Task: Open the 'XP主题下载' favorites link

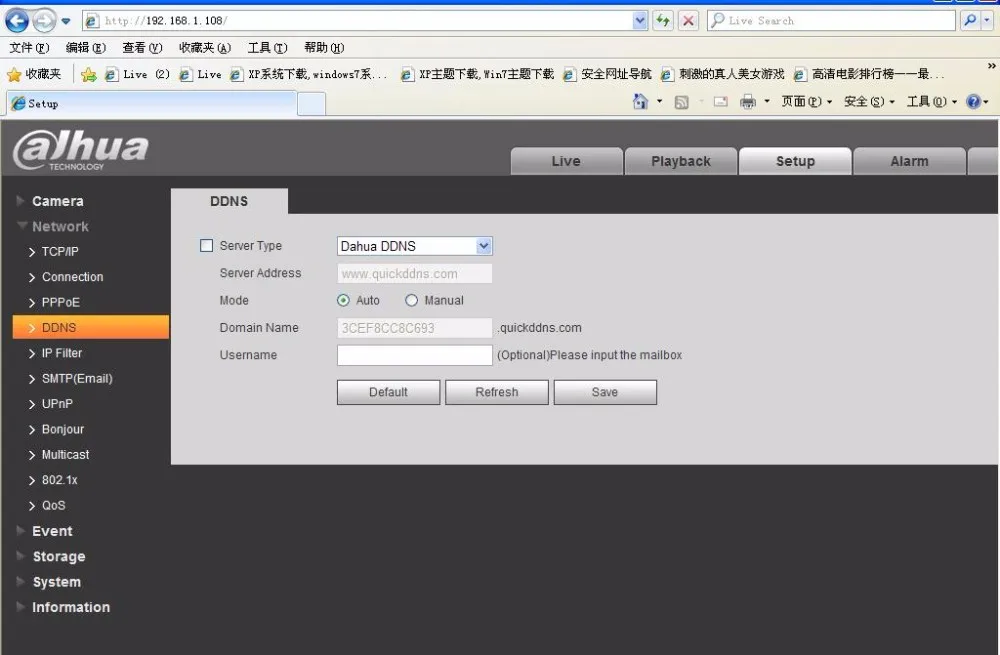Action: 478,75
